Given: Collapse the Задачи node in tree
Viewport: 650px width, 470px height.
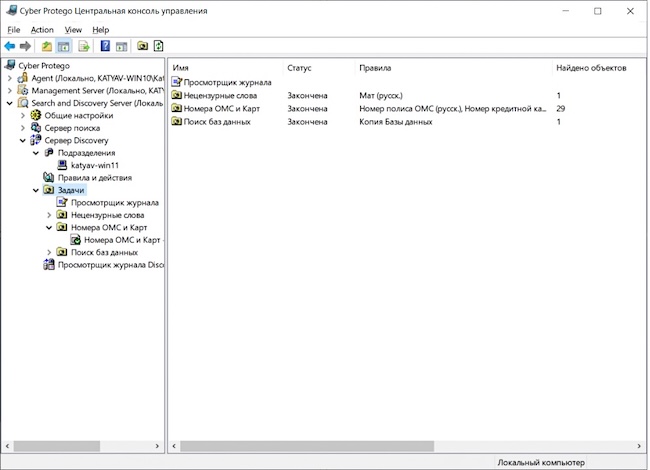Looking at the screenshot, I should [36, 190].
